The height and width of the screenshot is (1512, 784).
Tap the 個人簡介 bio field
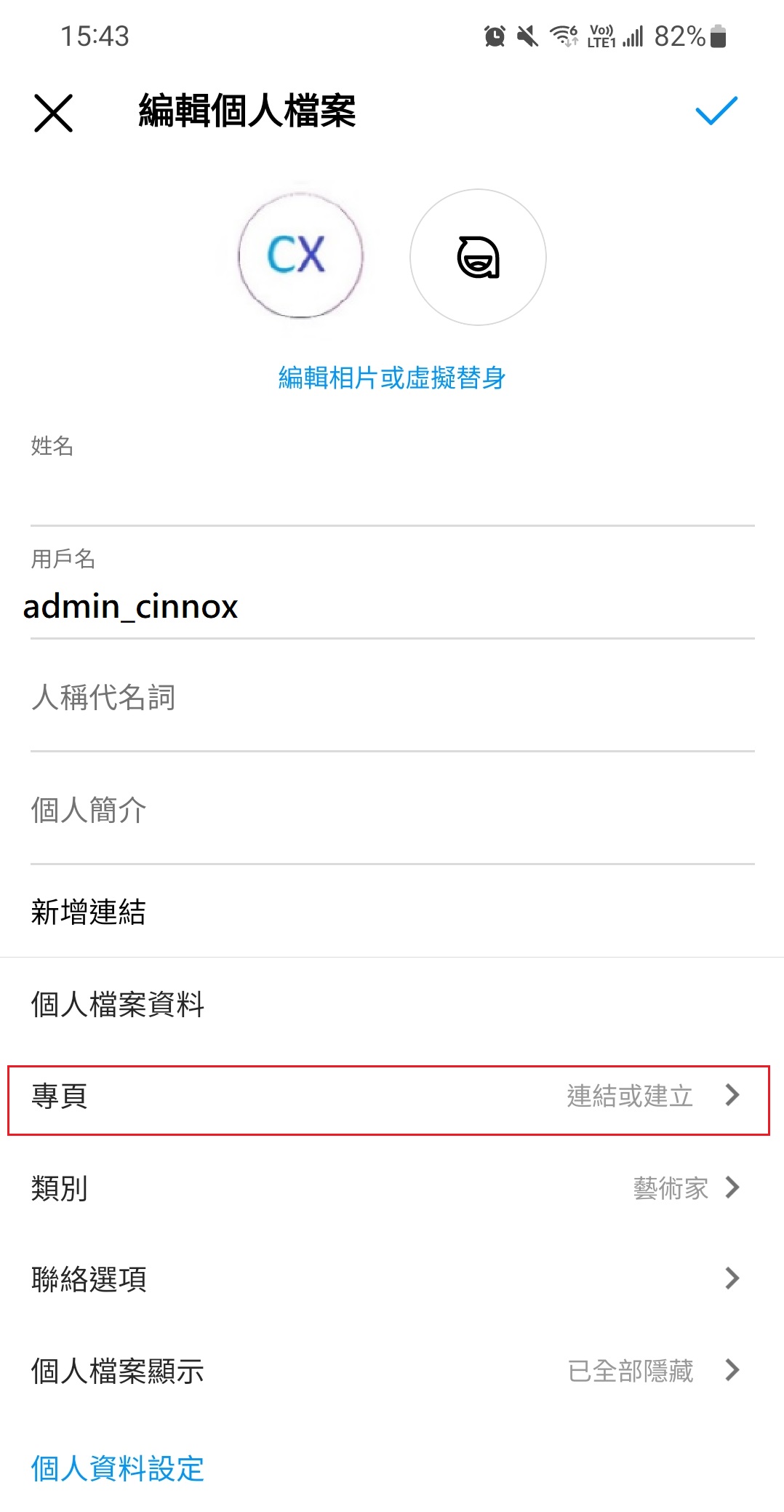coord(392,810)
